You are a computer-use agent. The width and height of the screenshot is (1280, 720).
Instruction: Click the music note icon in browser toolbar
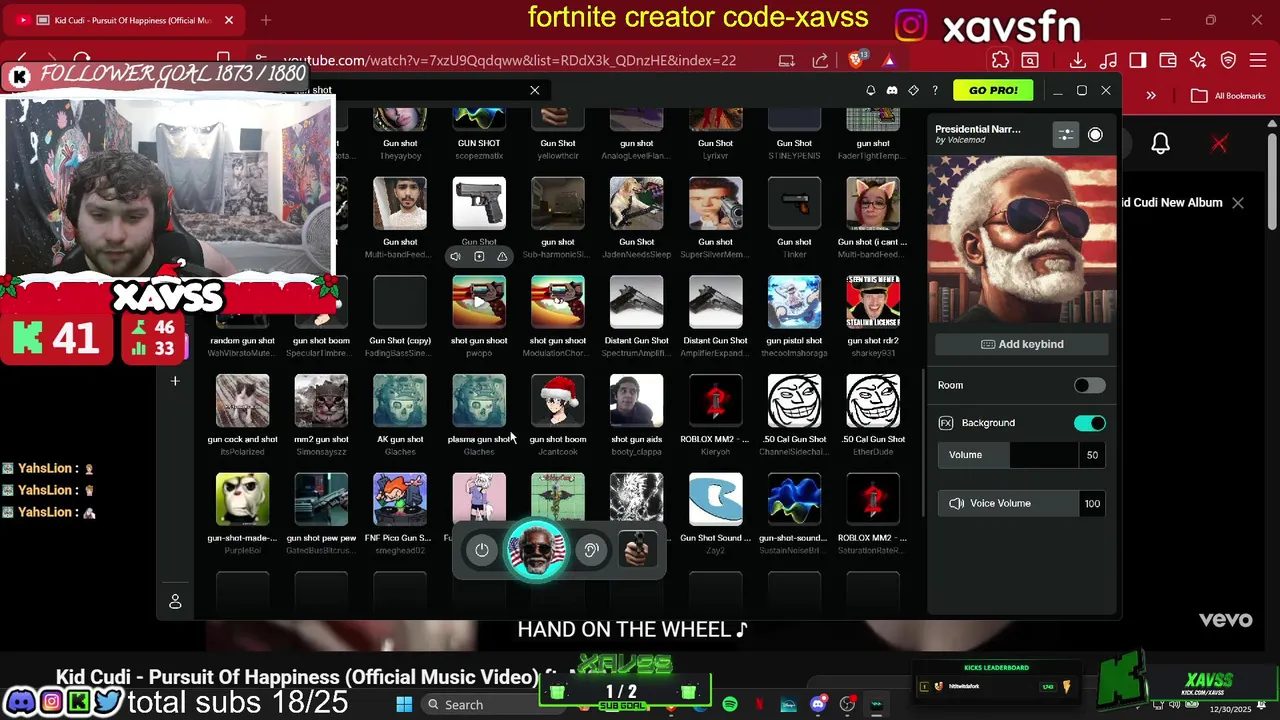pyautogui.click(x=1108, y=60)
